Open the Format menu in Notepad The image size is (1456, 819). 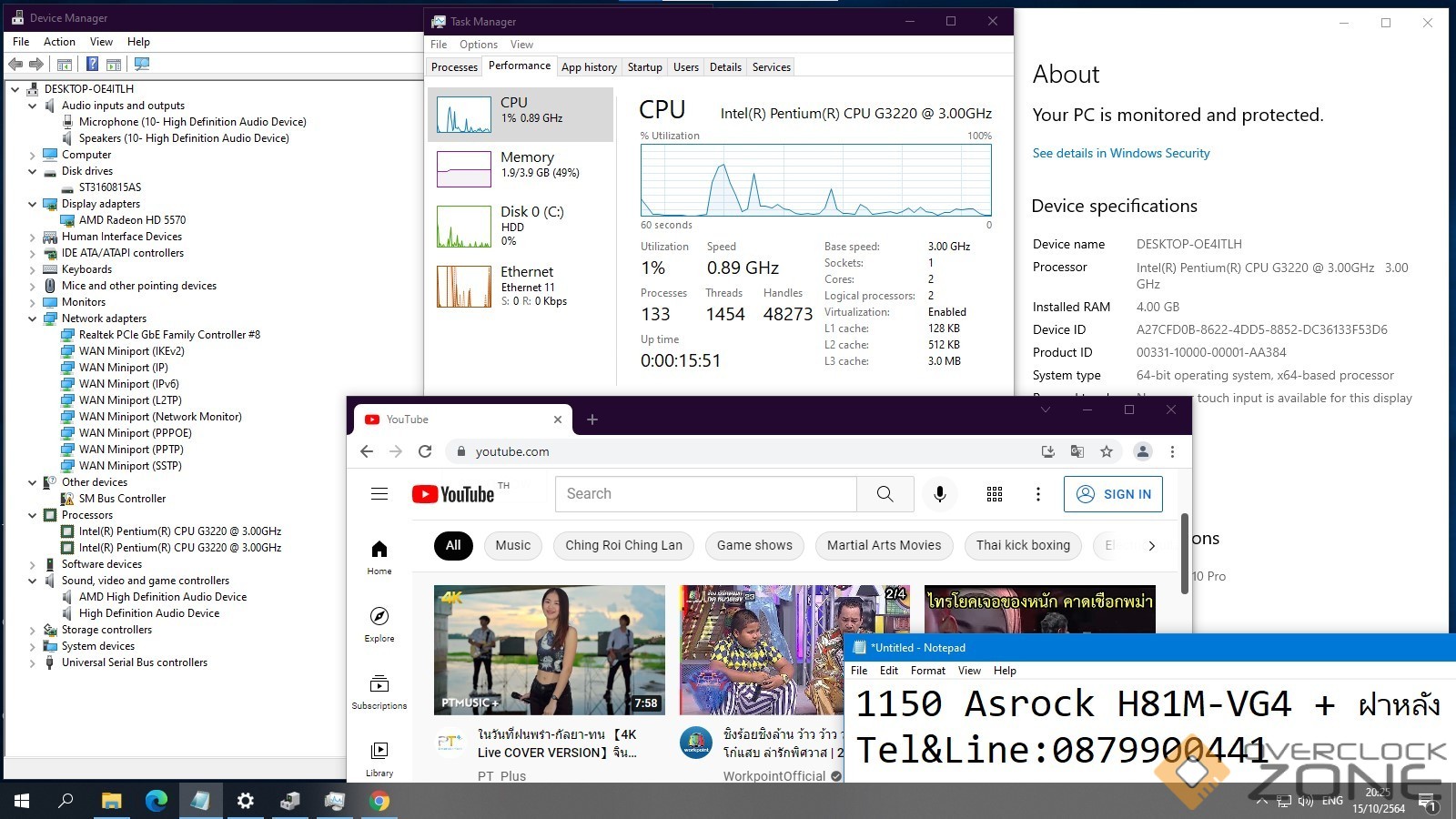coord(927,671)
